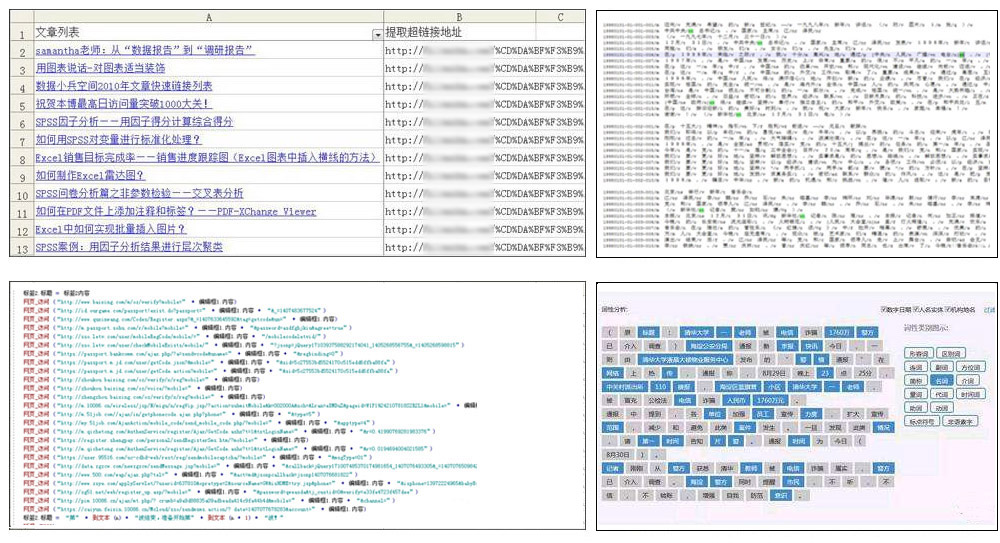1000x543 pixels.
Task: Click the 8月29日 word token
Action: pyautogui.click(x=774, y=373)
